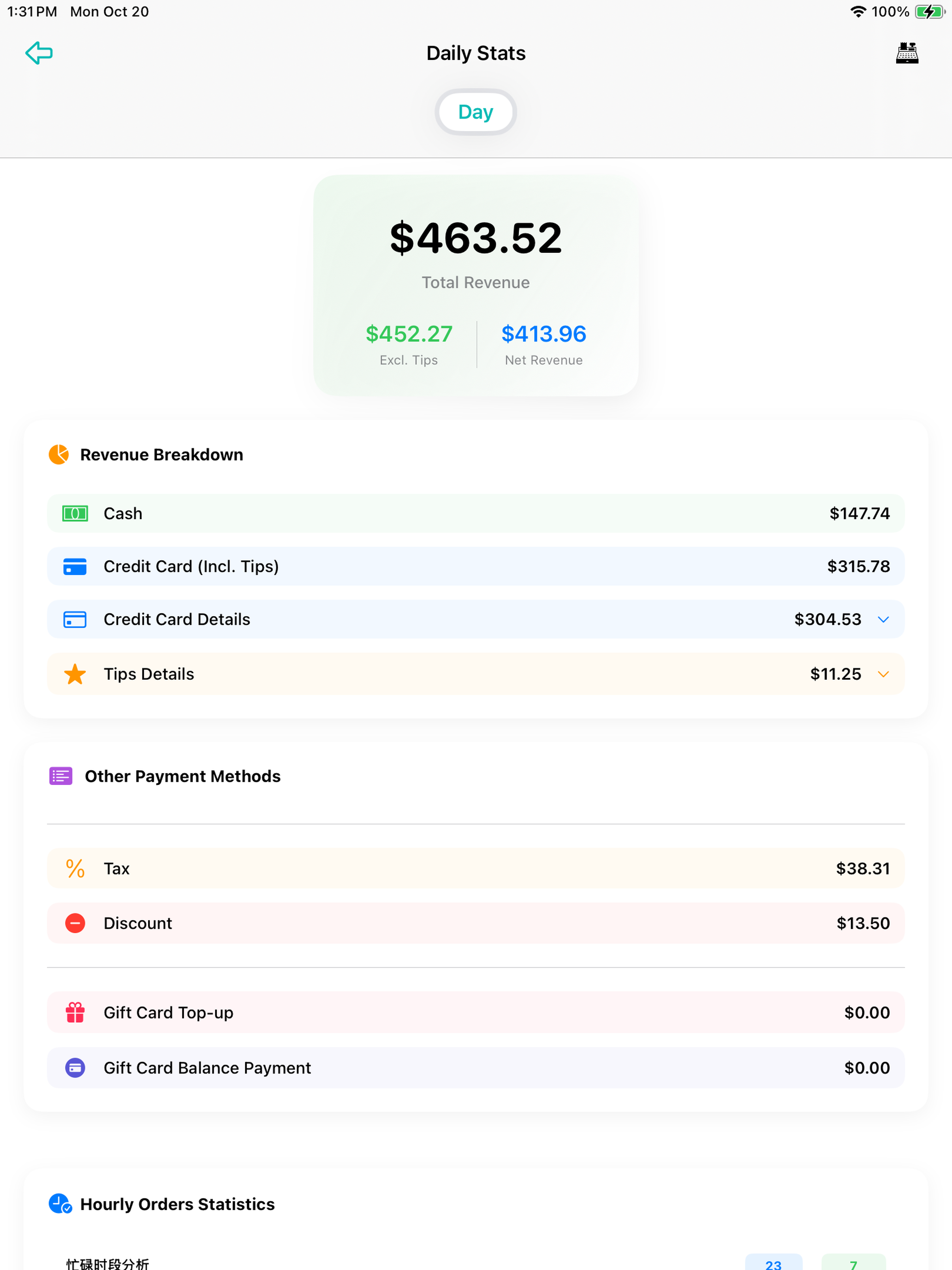Click the Cash amount $147.74
The image size is (952, 1270).
859,513
